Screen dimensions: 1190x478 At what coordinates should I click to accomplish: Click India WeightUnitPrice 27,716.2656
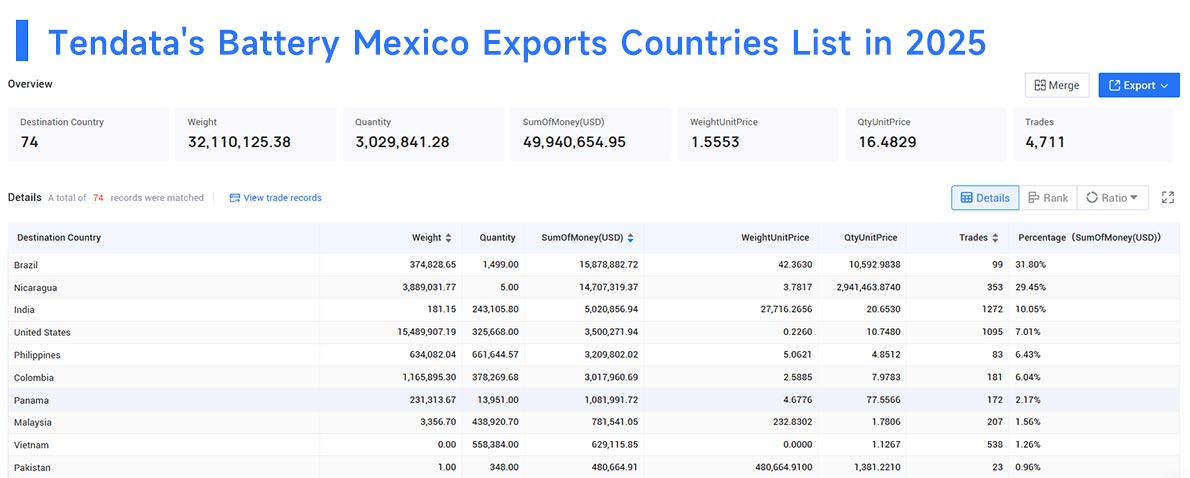point(784,310)
